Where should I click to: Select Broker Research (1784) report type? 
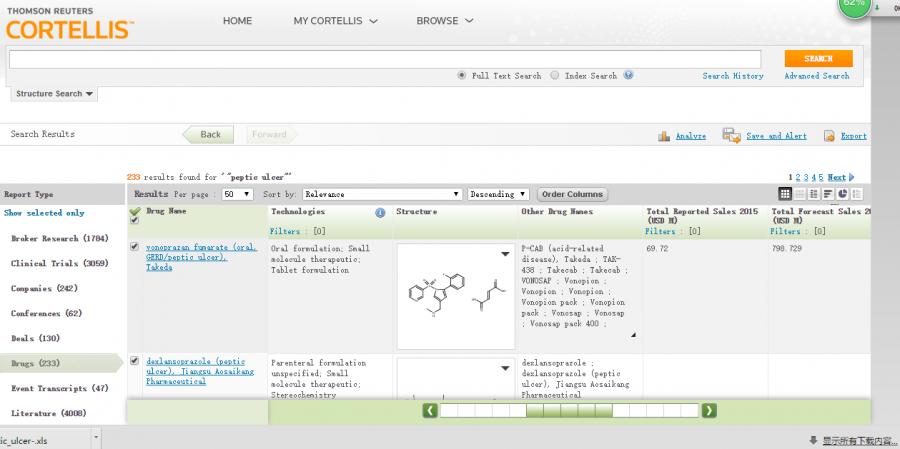60,238
